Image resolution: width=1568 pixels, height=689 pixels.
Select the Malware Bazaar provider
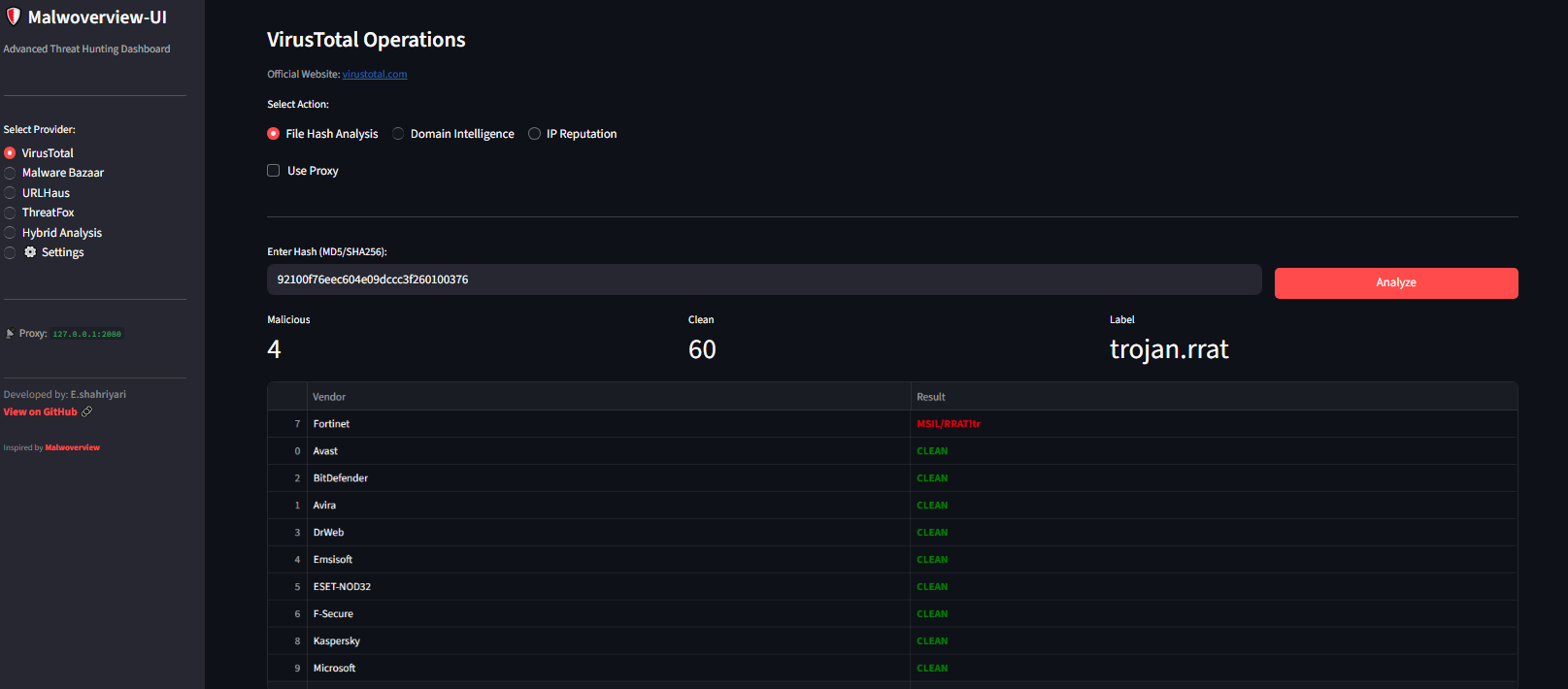(53, 173)
